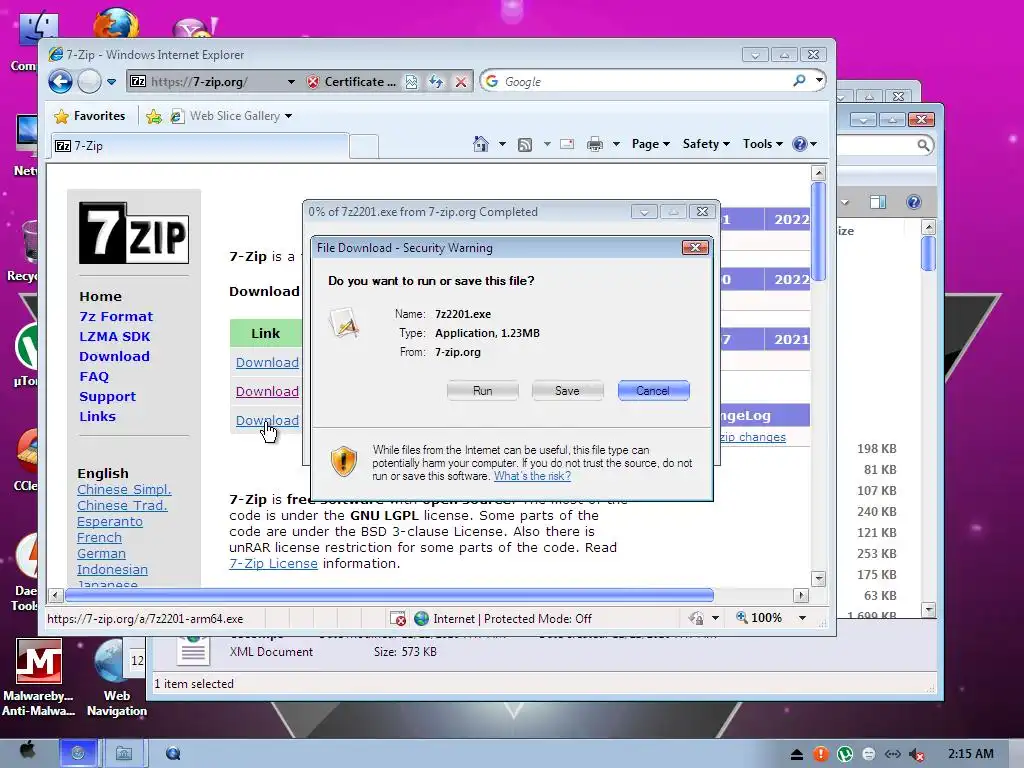Open the FAQ link
Screen dimensions: 1024x768
tap(94, 377)
